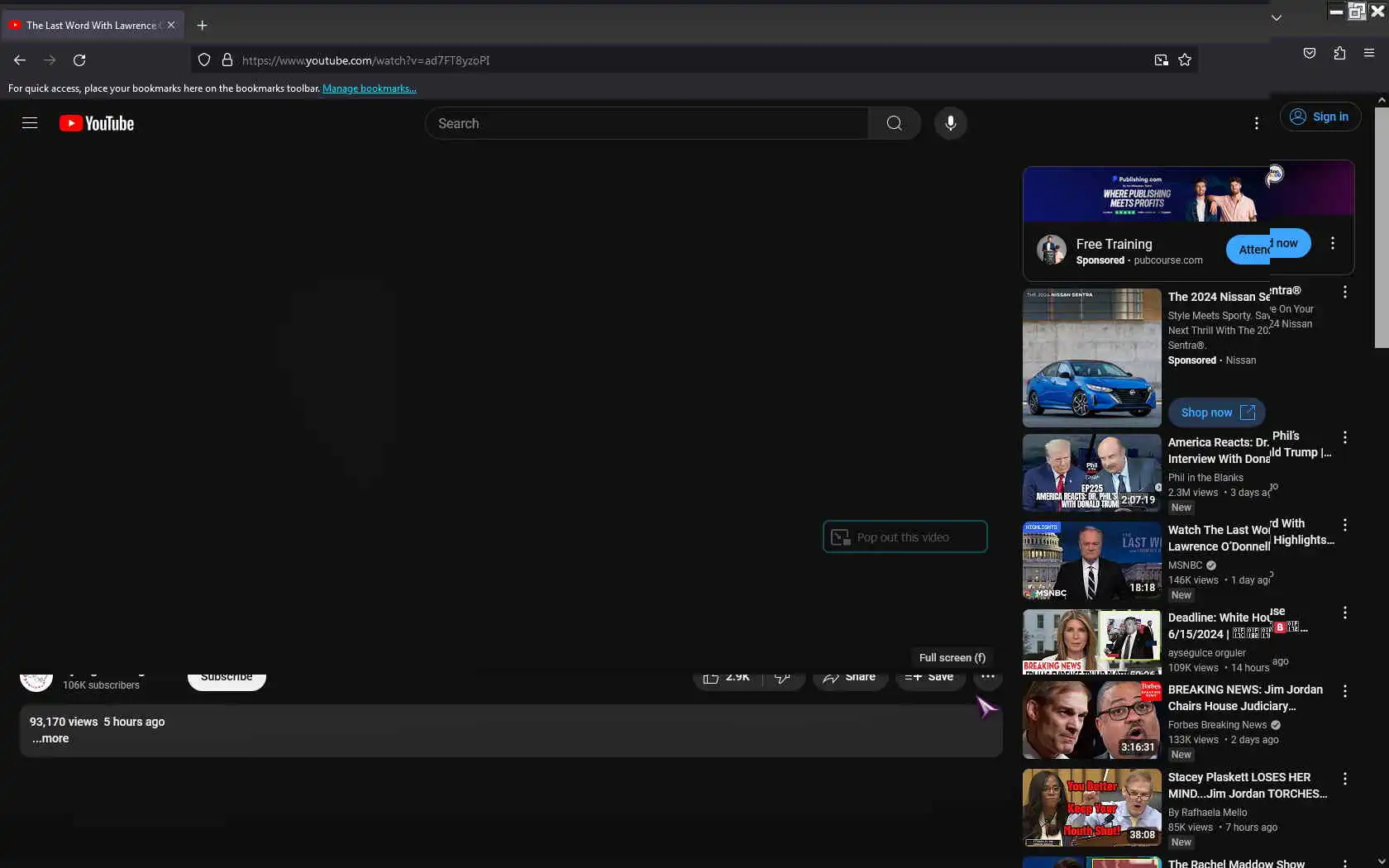Open the Firefox extensions puzzle icon

tap(1339, 53)
